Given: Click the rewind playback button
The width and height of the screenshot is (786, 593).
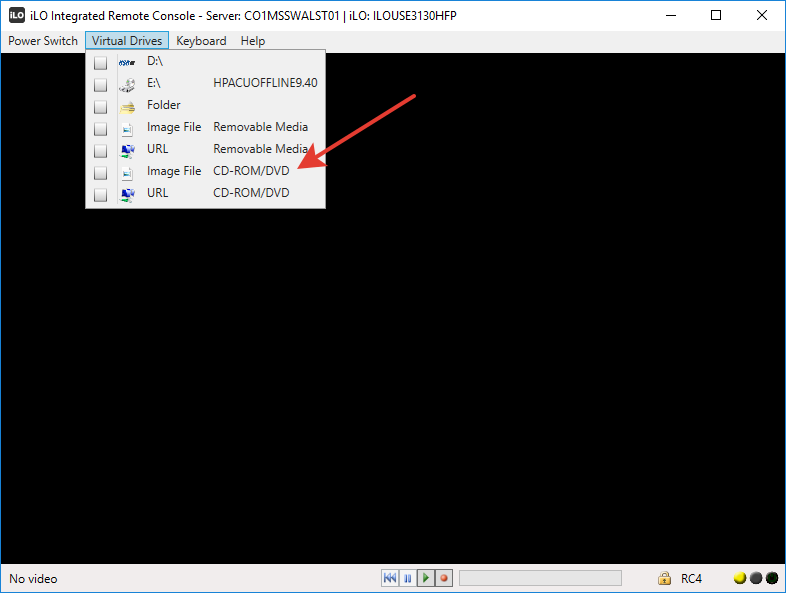Looking at the screenshot, I should click(389, 578).
